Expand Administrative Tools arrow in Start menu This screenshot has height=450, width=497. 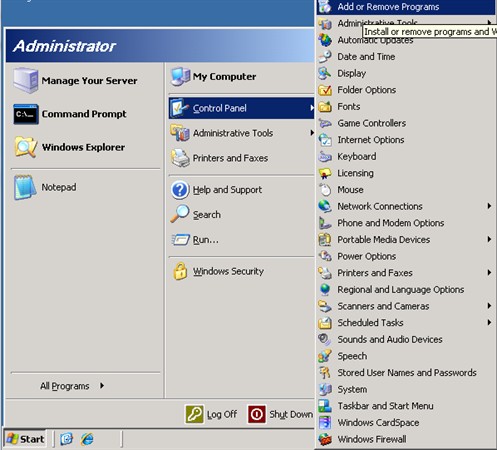pos(311,133)
